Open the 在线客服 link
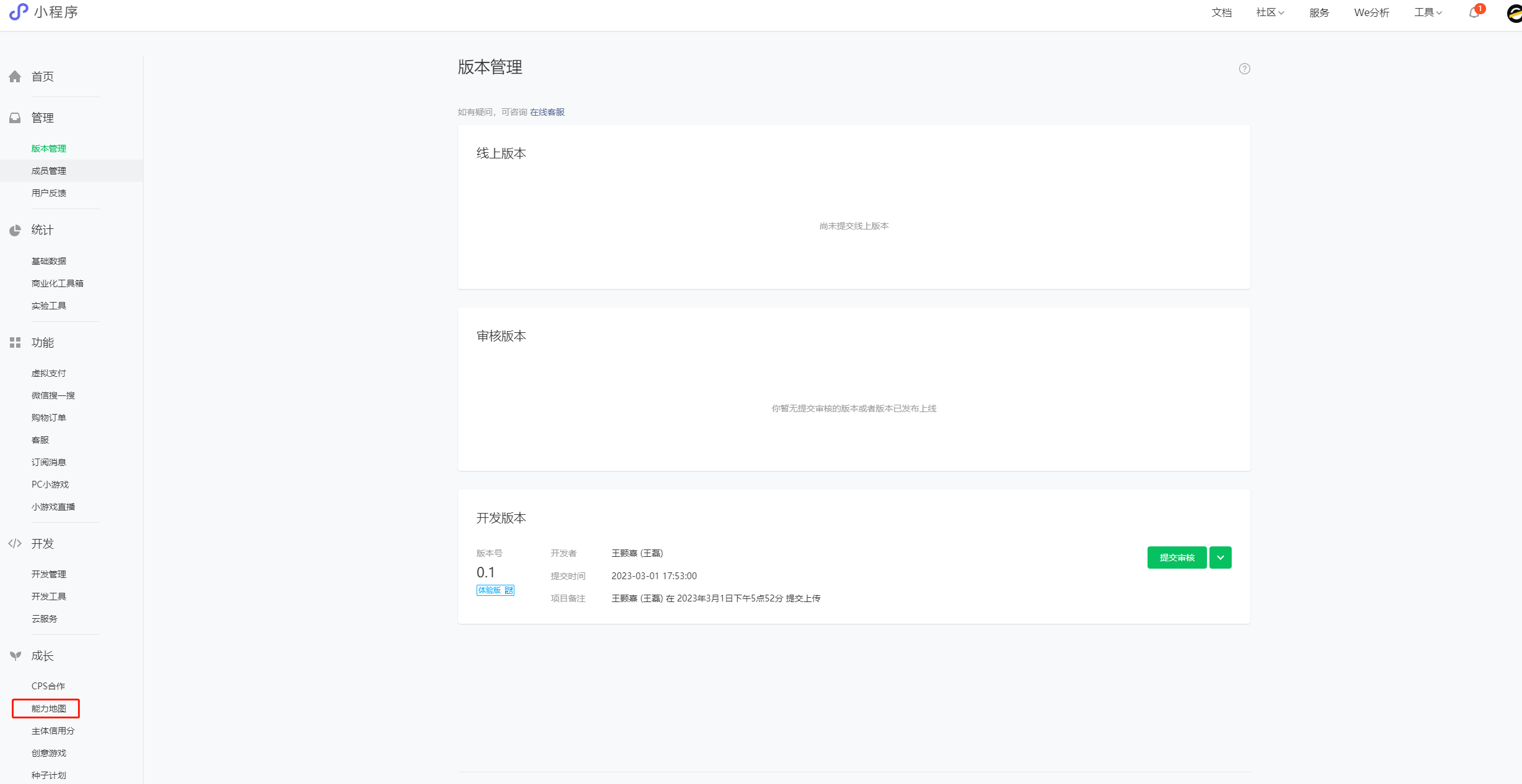 click(547, 112)
